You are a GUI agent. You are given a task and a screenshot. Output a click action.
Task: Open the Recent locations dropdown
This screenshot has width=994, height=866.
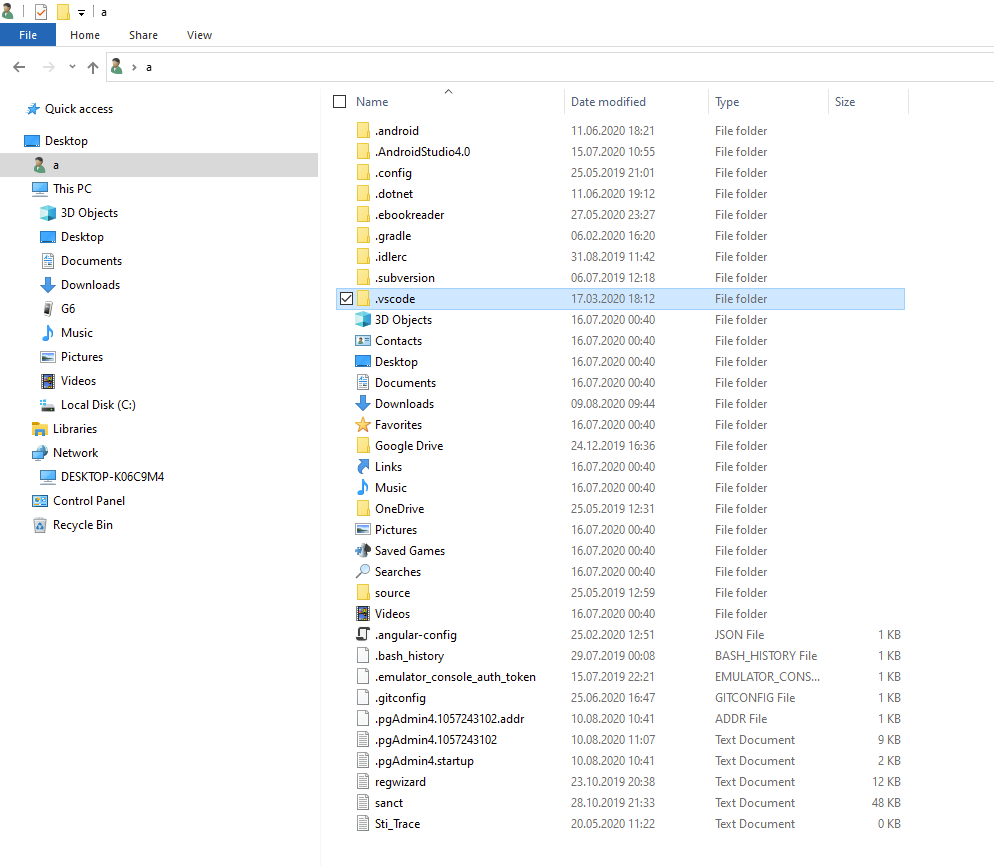coord(72,67)
